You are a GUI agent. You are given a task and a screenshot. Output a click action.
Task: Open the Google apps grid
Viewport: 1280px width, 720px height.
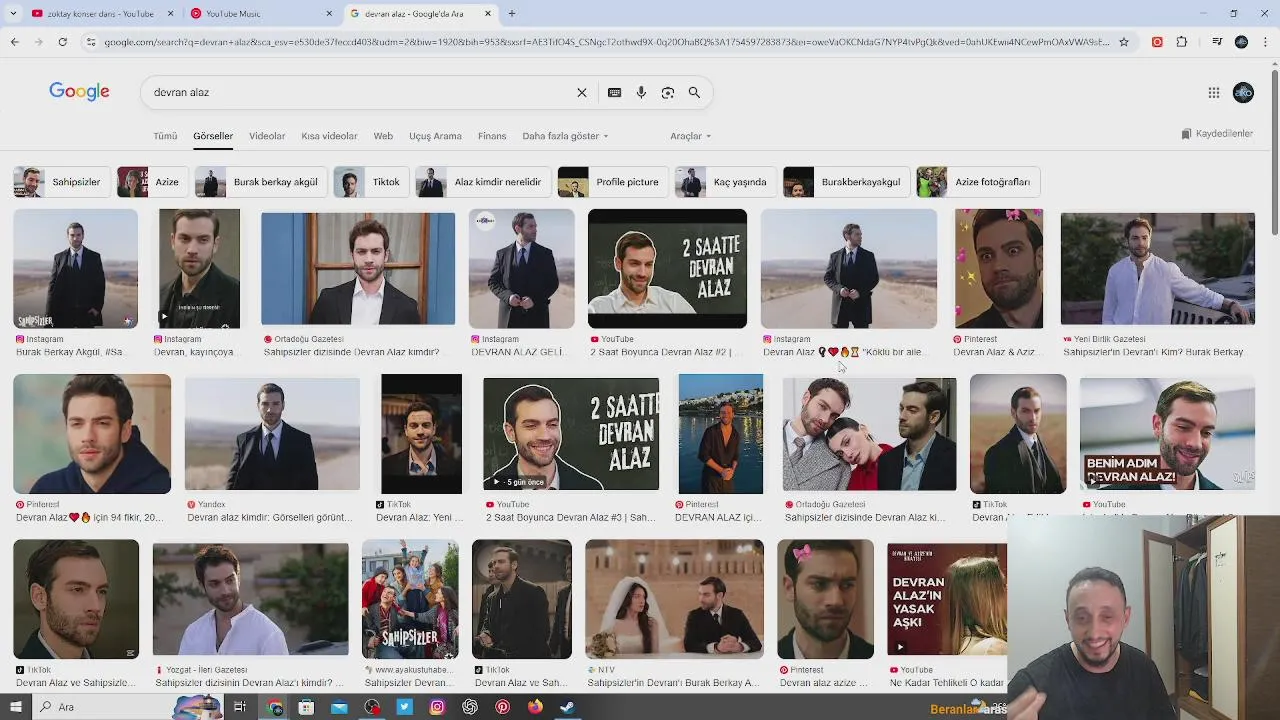1214,92
